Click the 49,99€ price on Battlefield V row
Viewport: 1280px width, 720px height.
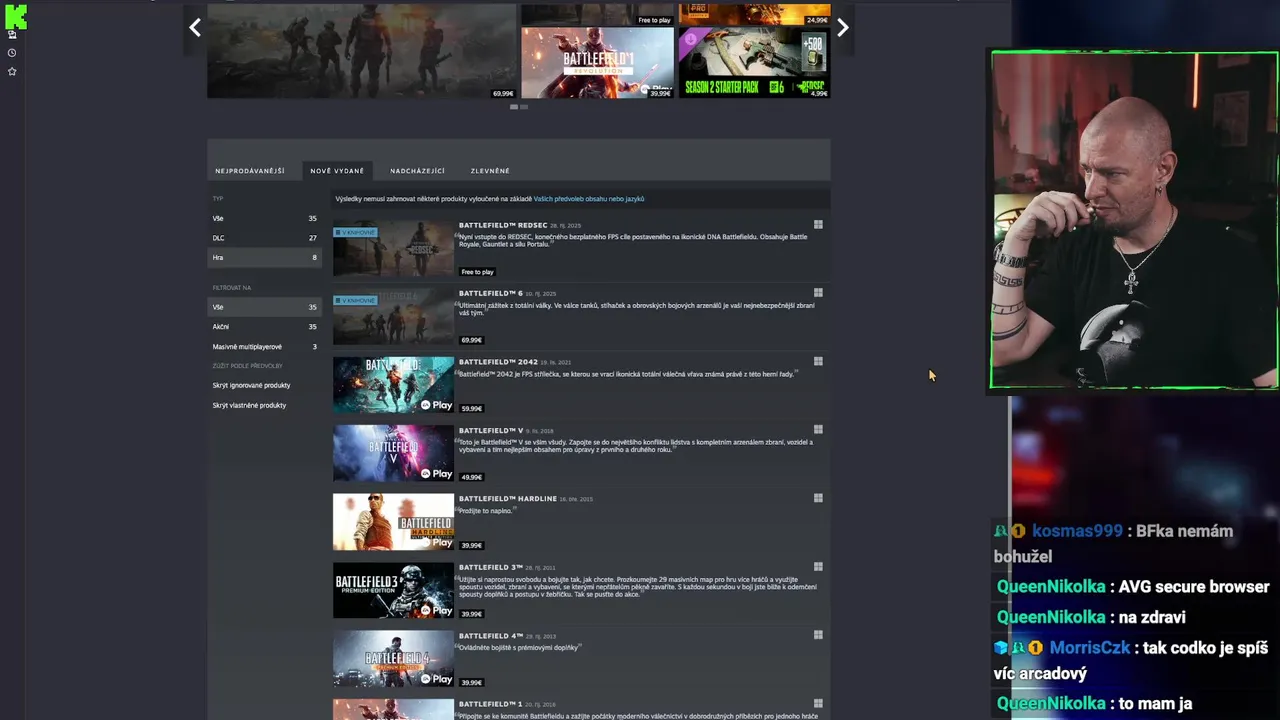pyautogui.click(x=471, y=477)
